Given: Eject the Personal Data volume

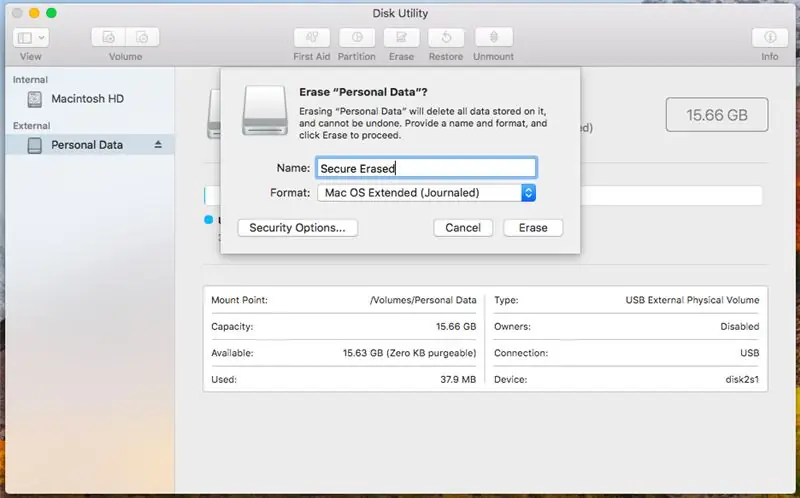Looking at the screenshot, I should (x=158, y=145).
